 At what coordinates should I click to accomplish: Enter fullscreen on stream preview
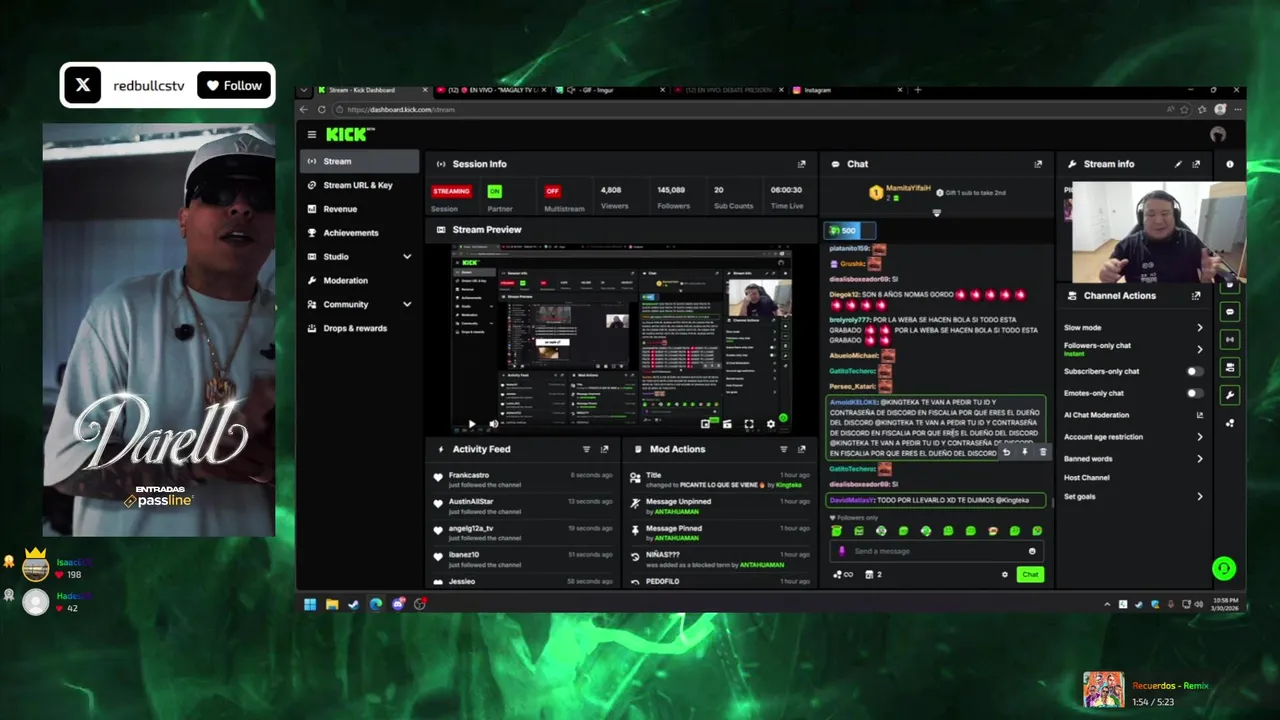pyautogui.click(x=749, y=424)
